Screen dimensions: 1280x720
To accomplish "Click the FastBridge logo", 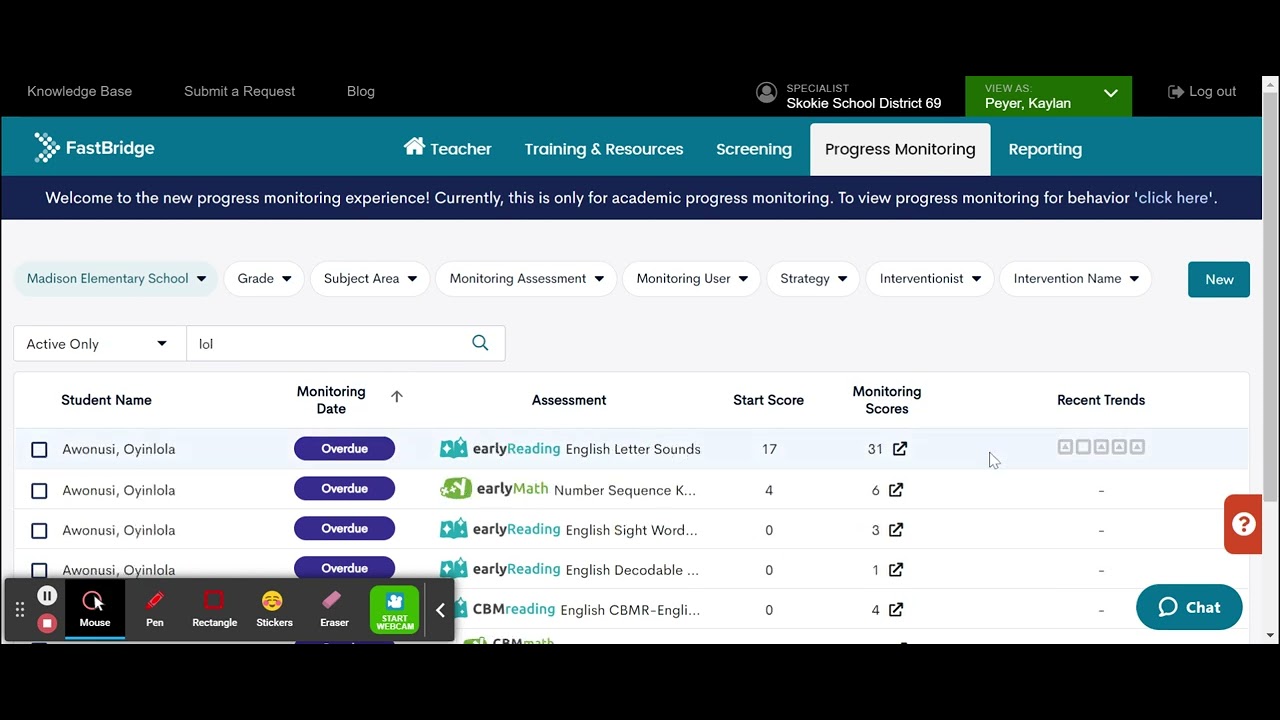I will 94,148.
